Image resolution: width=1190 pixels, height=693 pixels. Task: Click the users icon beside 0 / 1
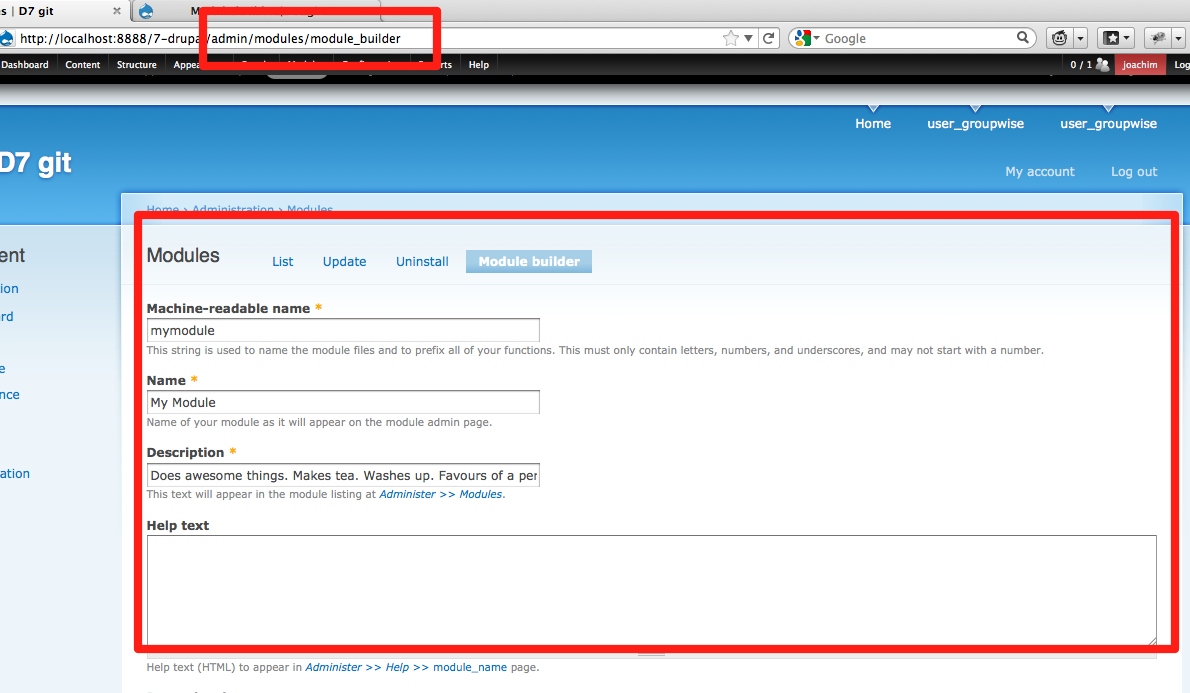pos(1102,65)
